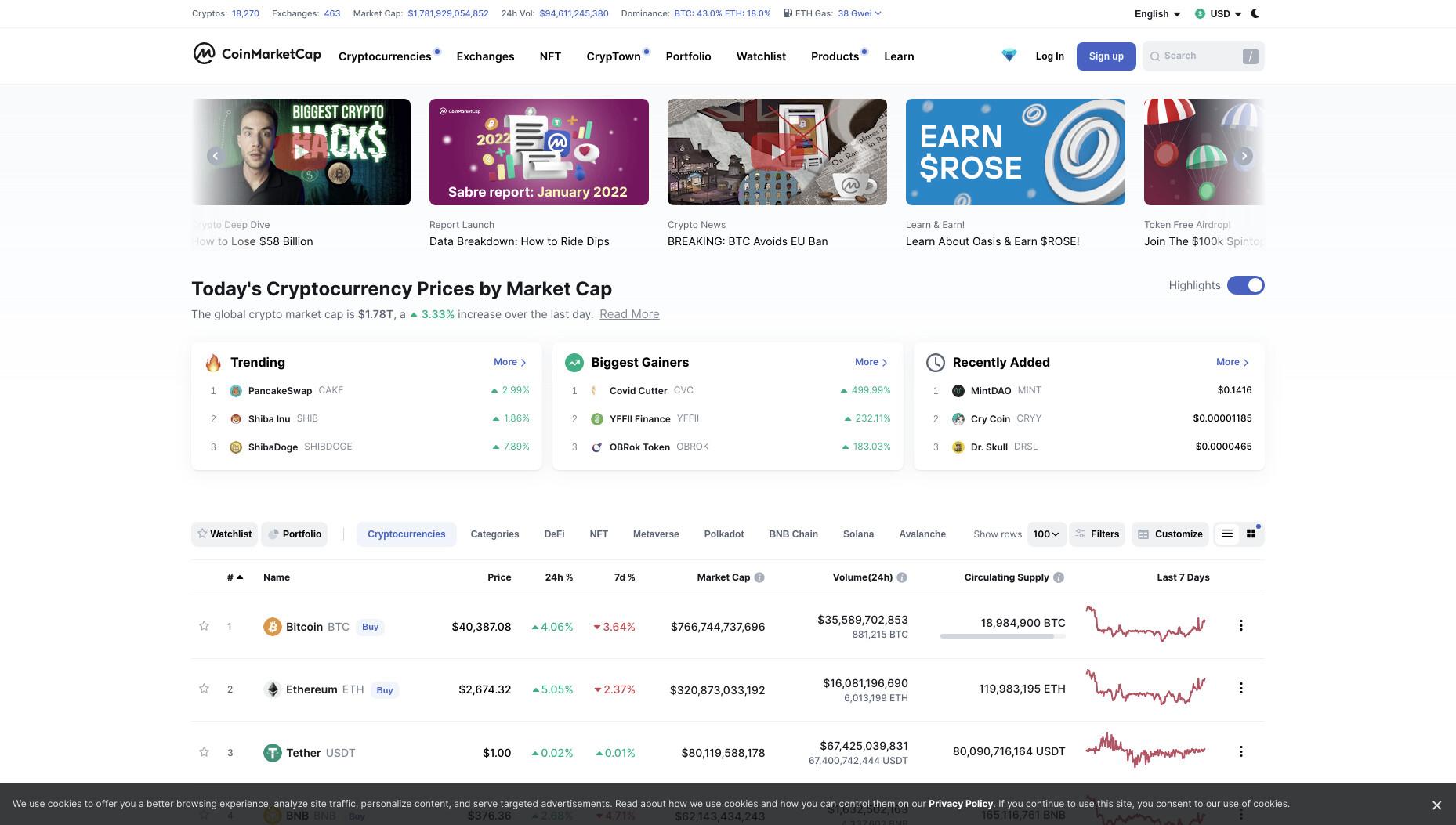The image size is (1456, 825).
Task: Switch to the DeFi tab
Action: (554, 534)
